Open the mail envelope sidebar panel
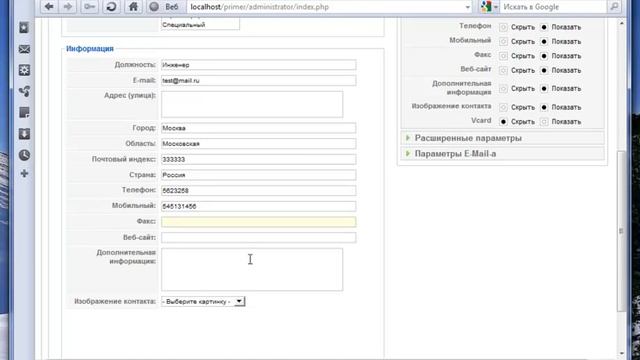Image resolution: width=640 pixels, height=360 pixels. click(24, 49)
